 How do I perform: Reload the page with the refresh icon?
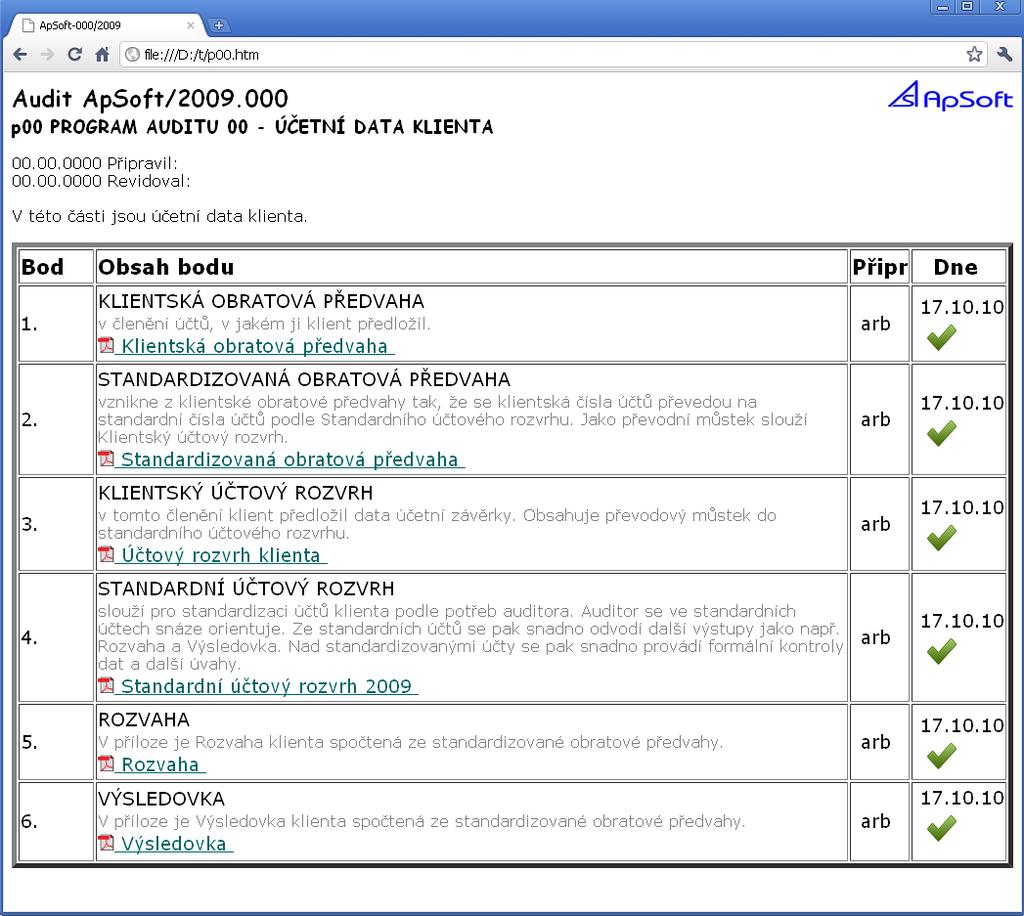(x=74, y=55)
